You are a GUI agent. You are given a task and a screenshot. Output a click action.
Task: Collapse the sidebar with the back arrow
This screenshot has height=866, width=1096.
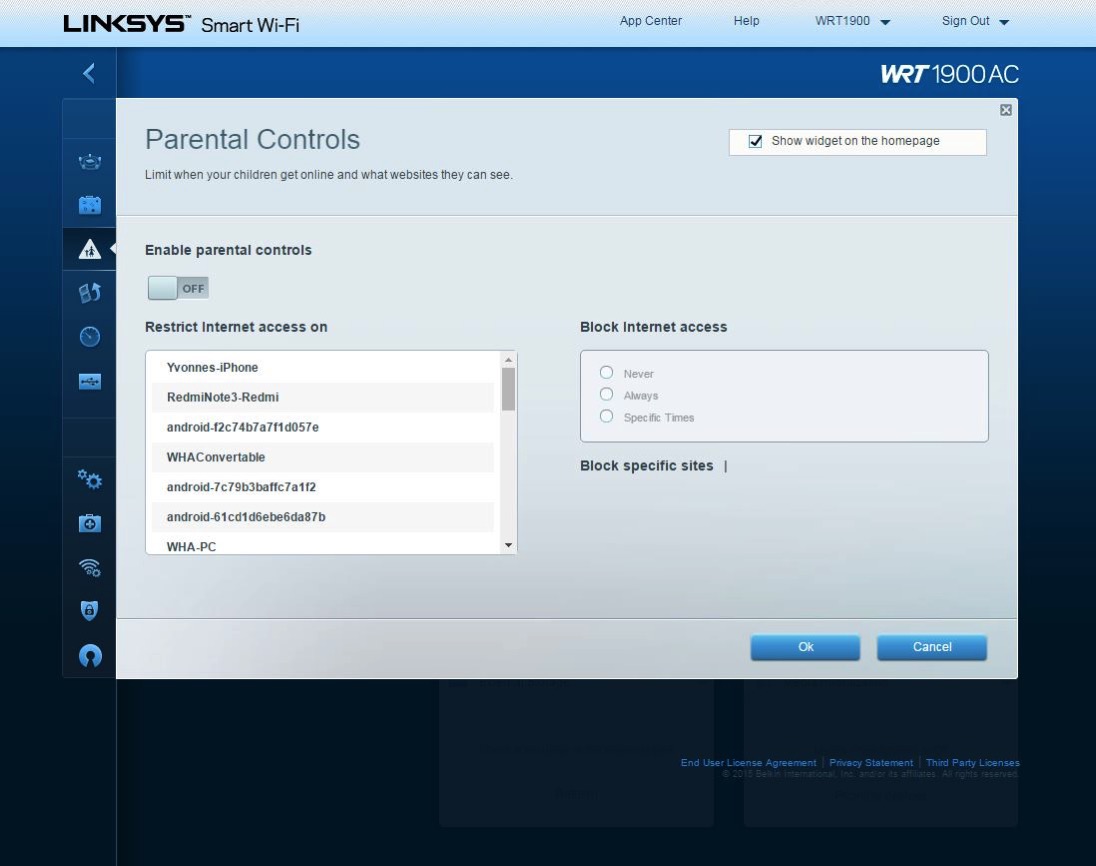coord(89,73)
